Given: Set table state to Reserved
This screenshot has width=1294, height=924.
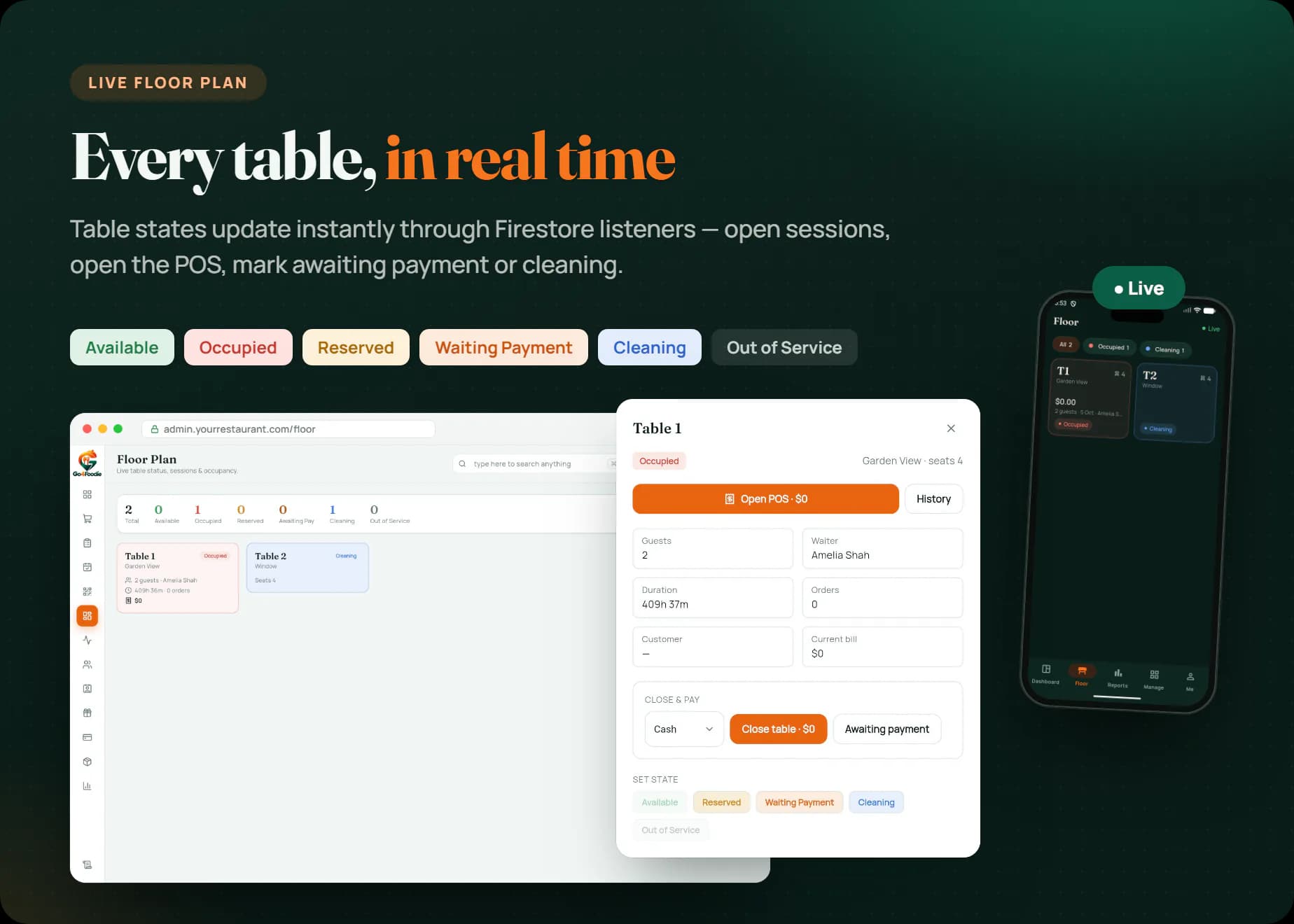Looking at the screenshot, I should [x=721, y=802].
